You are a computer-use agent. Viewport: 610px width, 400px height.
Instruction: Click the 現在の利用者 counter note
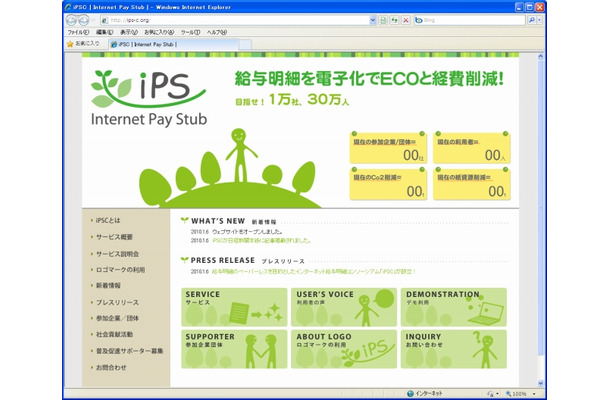[472, 148]
